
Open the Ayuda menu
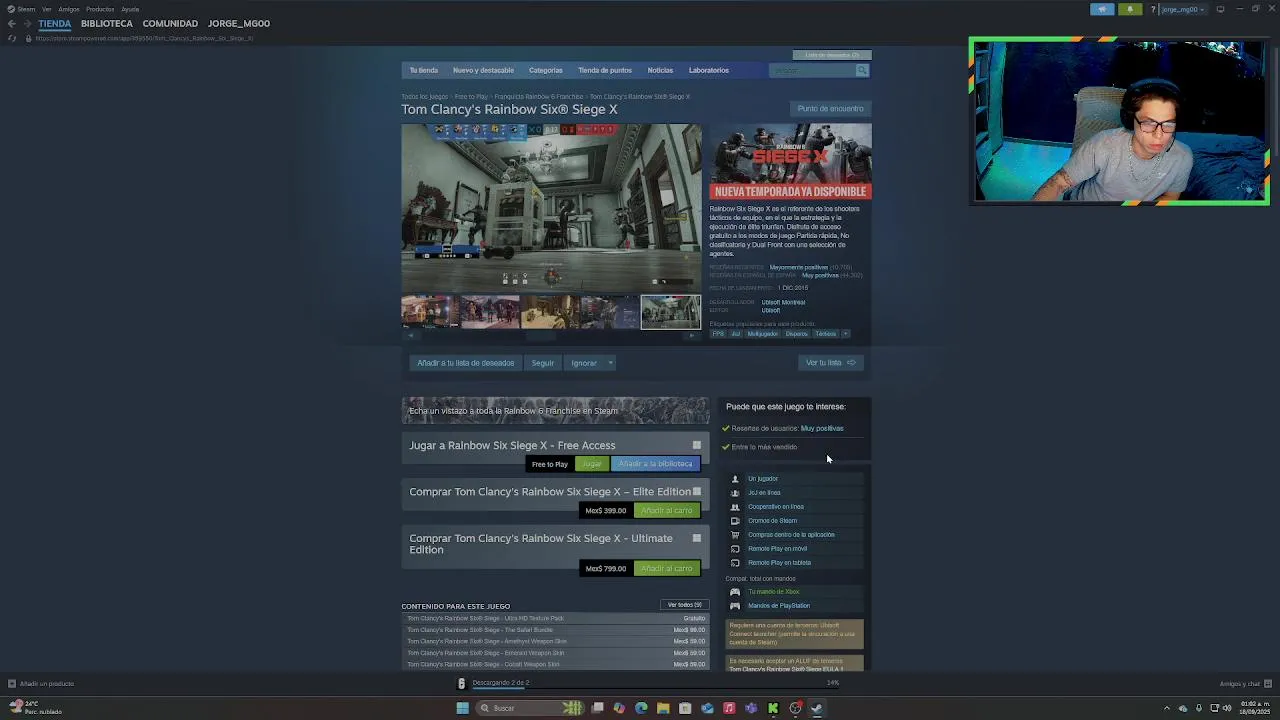click(130, 9)
